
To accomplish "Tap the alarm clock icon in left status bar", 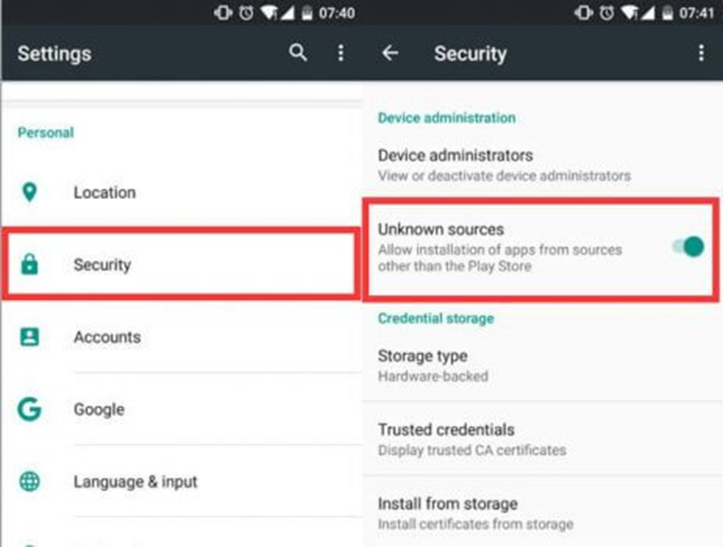I will [x=246, y=13].
